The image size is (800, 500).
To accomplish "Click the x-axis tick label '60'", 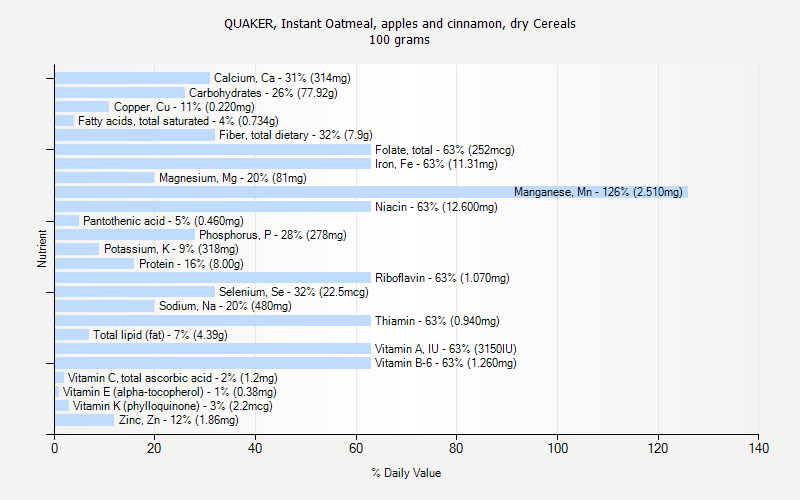I will pos(356,448).
